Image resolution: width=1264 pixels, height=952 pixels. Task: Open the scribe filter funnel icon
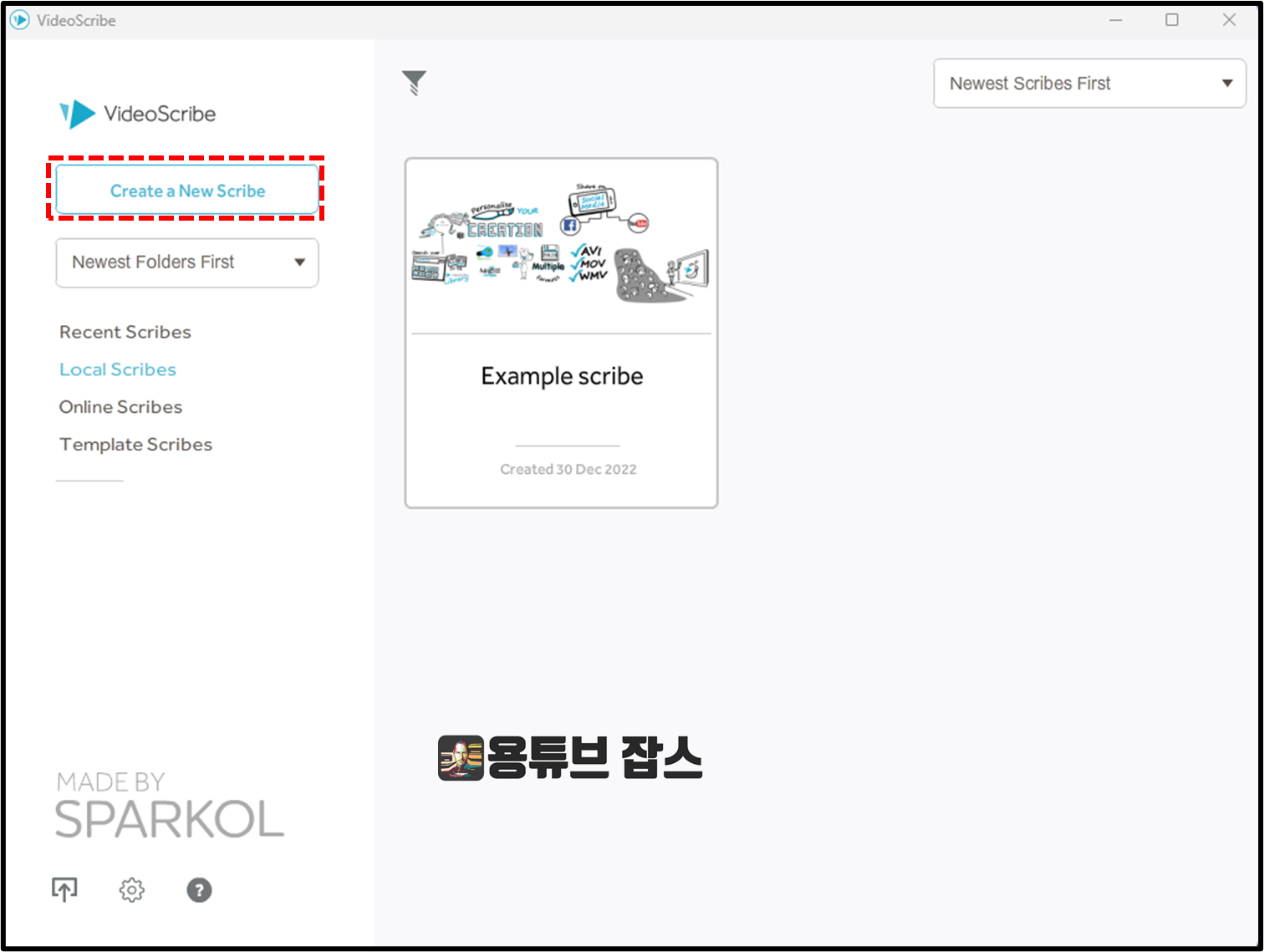[414, 83]
